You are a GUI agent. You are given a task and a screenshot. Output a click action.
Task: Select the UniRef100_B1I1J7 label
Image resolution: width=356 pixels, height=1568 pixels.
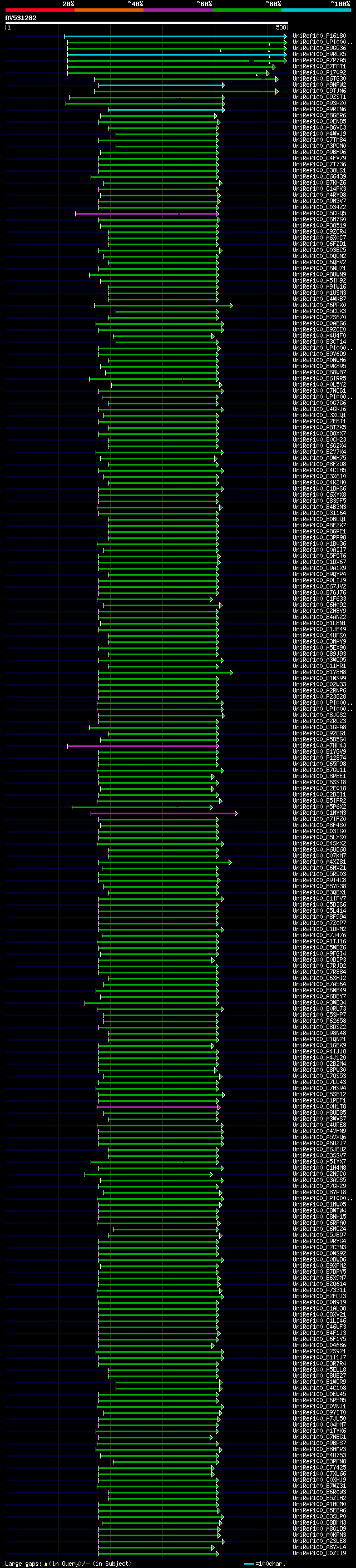[319, 1357]
